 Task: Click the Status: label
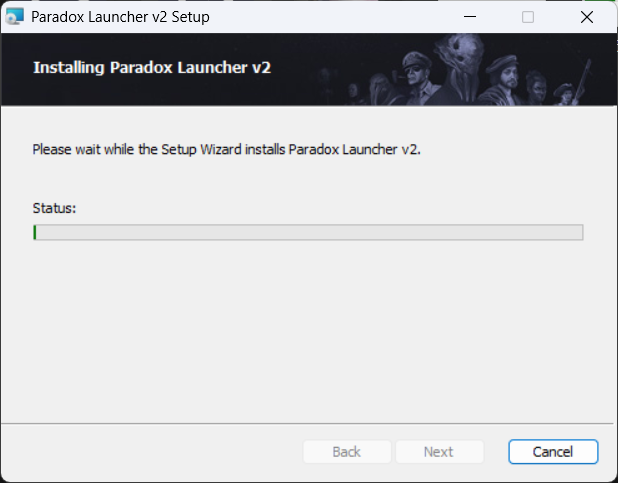[54, 208]
